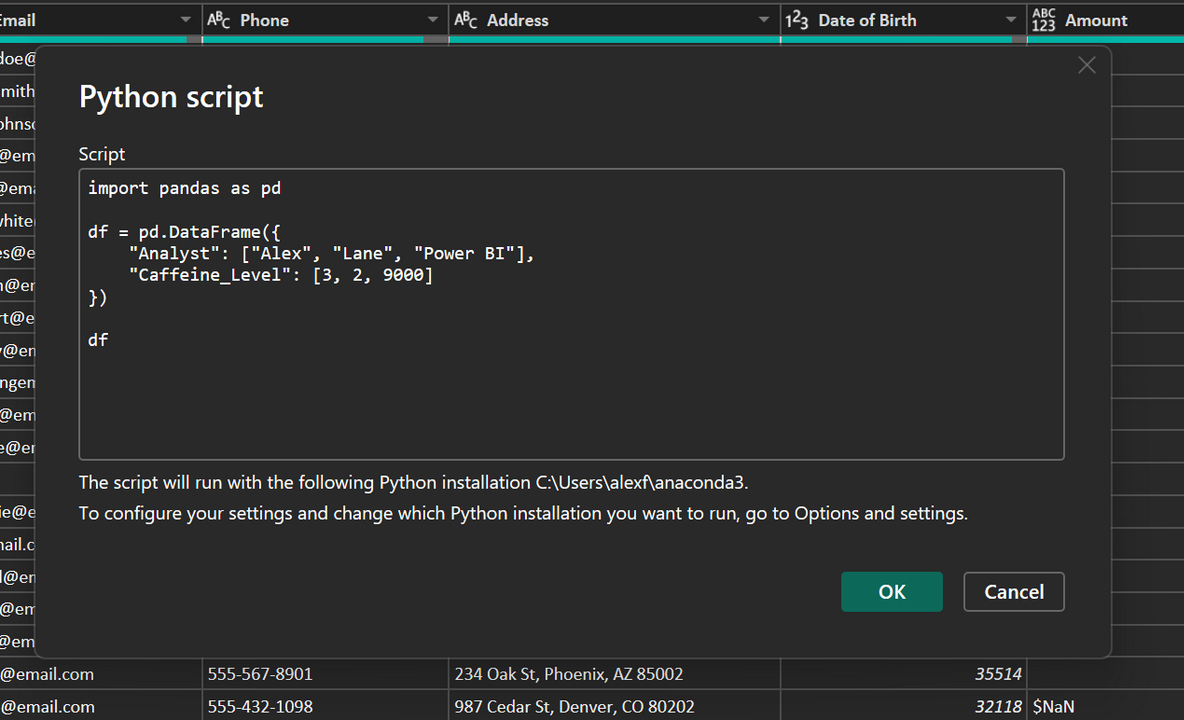Select cell 555-567-8901
The width and height of the screenshot is (1184, 720).
coord(325,674)
